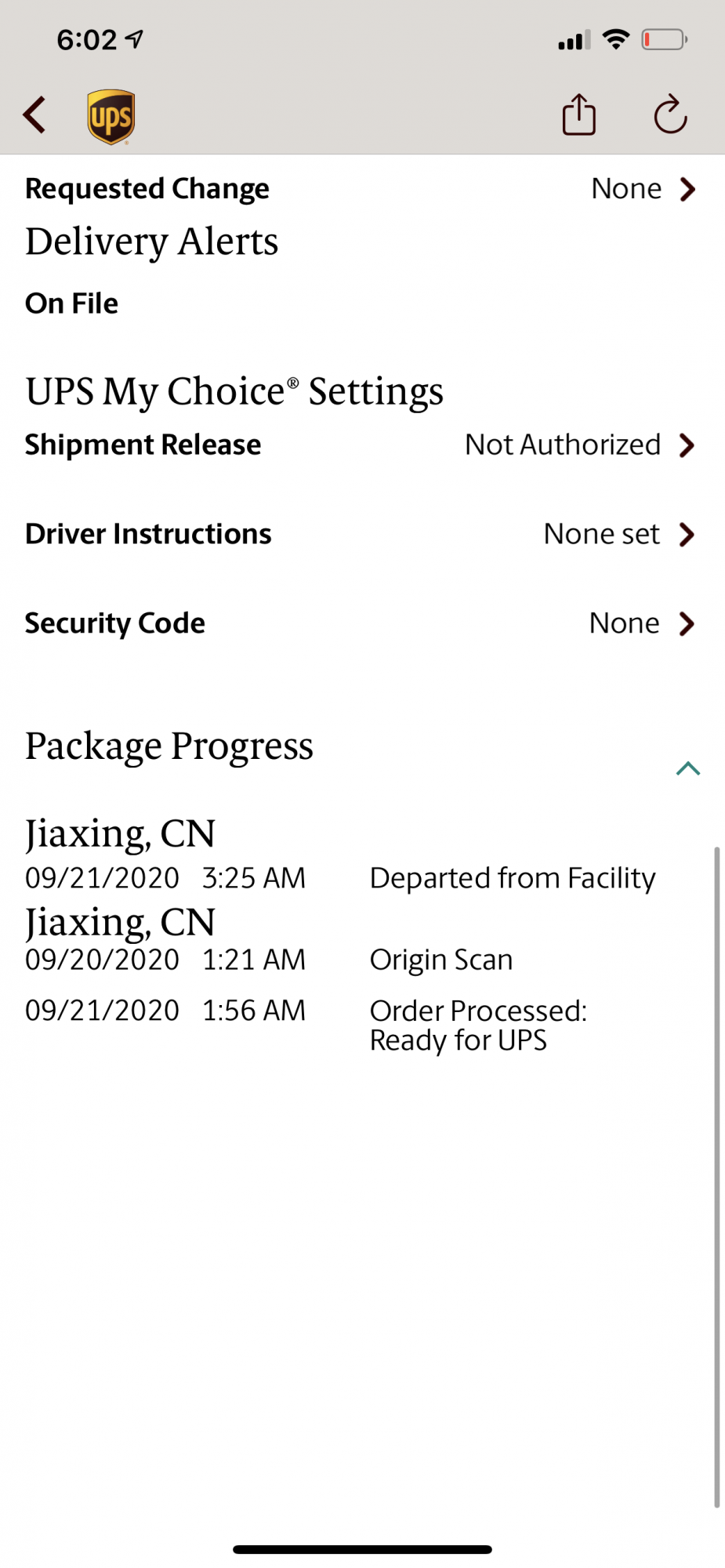Screen dimensions: 725x1568
Task: Select the Security Code row label
Action: (115, 623)
